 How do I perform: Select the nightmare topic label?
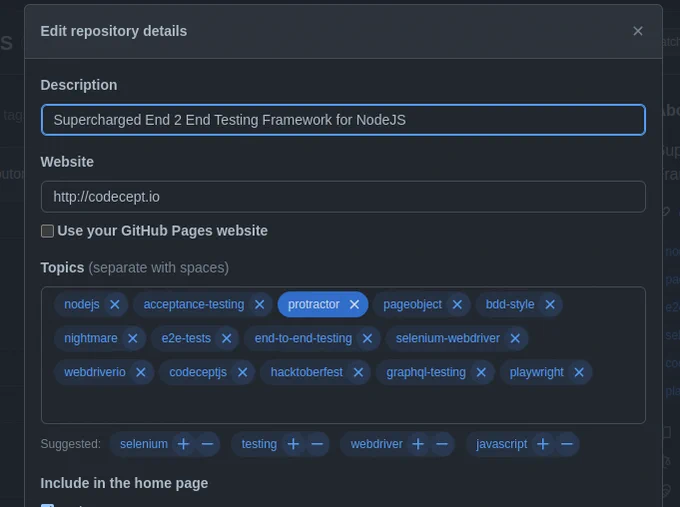coord(91,338)
